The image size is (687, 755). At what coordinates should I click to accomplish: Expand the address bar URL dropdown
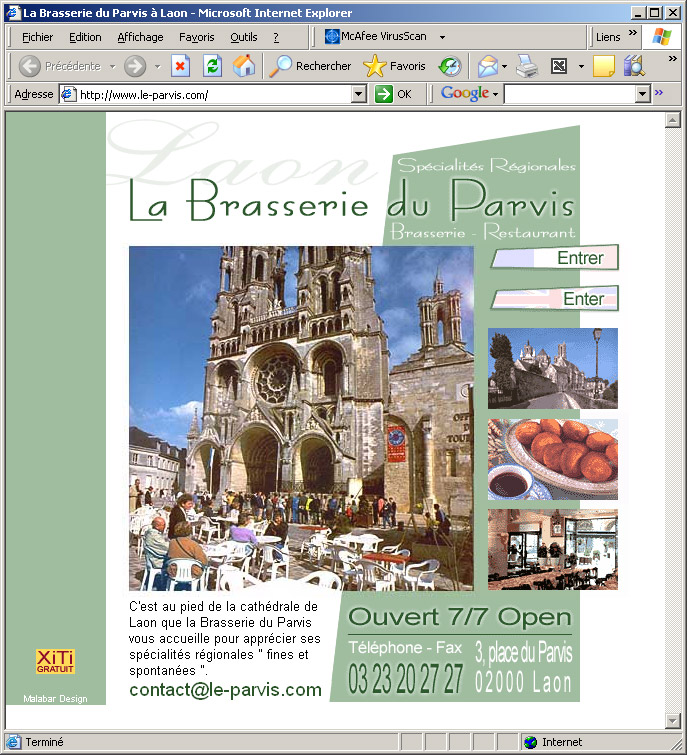point(359,94)
